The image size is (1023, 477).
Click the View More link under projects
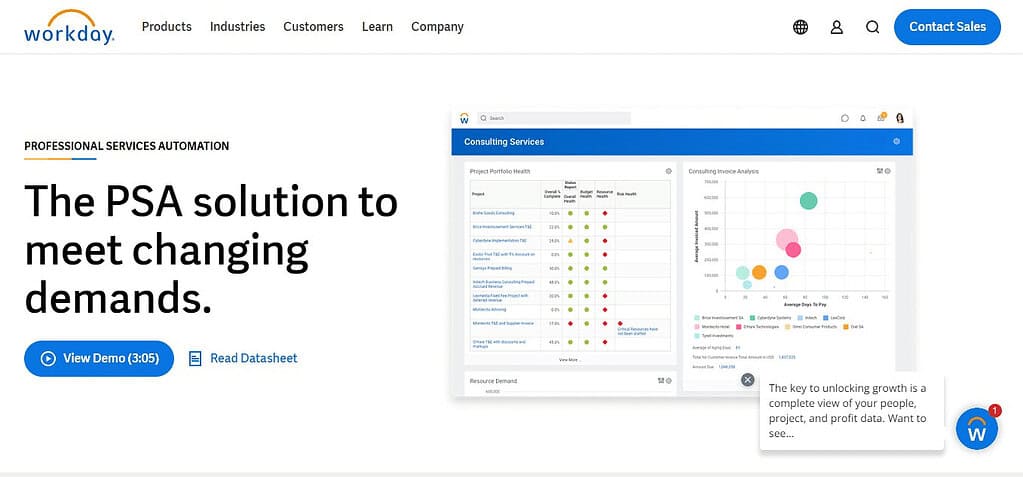point(570,360)
